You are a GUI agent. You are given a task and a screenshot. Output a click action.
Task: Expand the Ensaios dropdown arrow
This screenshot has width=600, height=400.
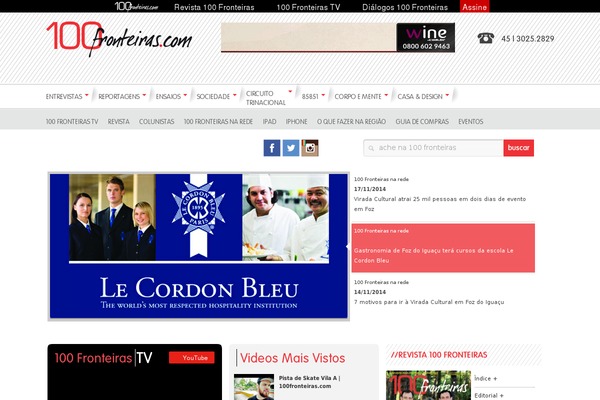point(185,95)
